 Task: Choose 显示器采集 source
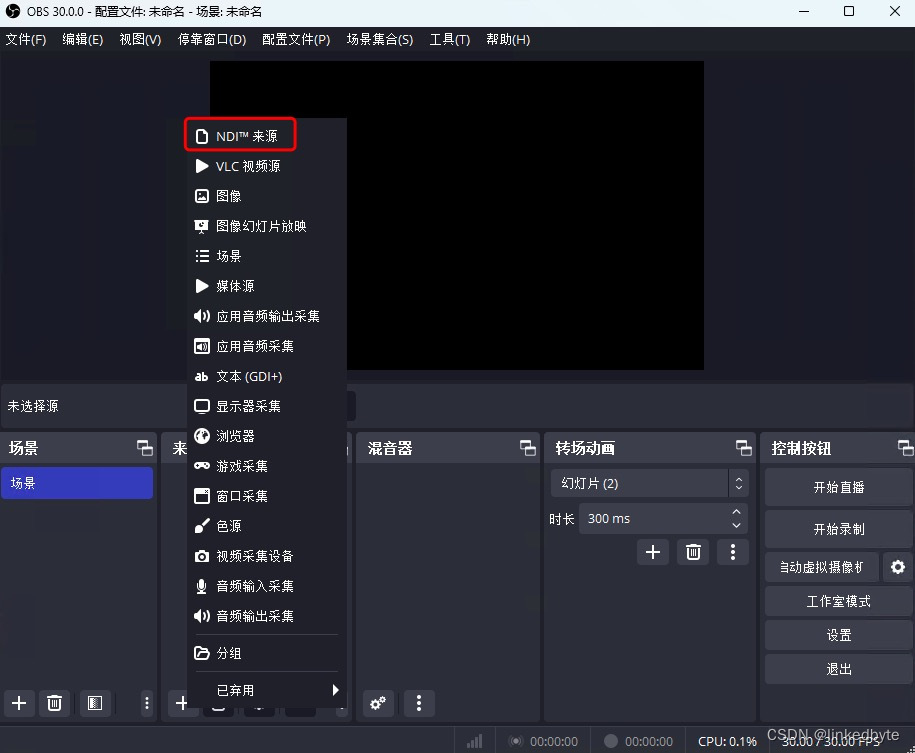(x=267, y=406)
